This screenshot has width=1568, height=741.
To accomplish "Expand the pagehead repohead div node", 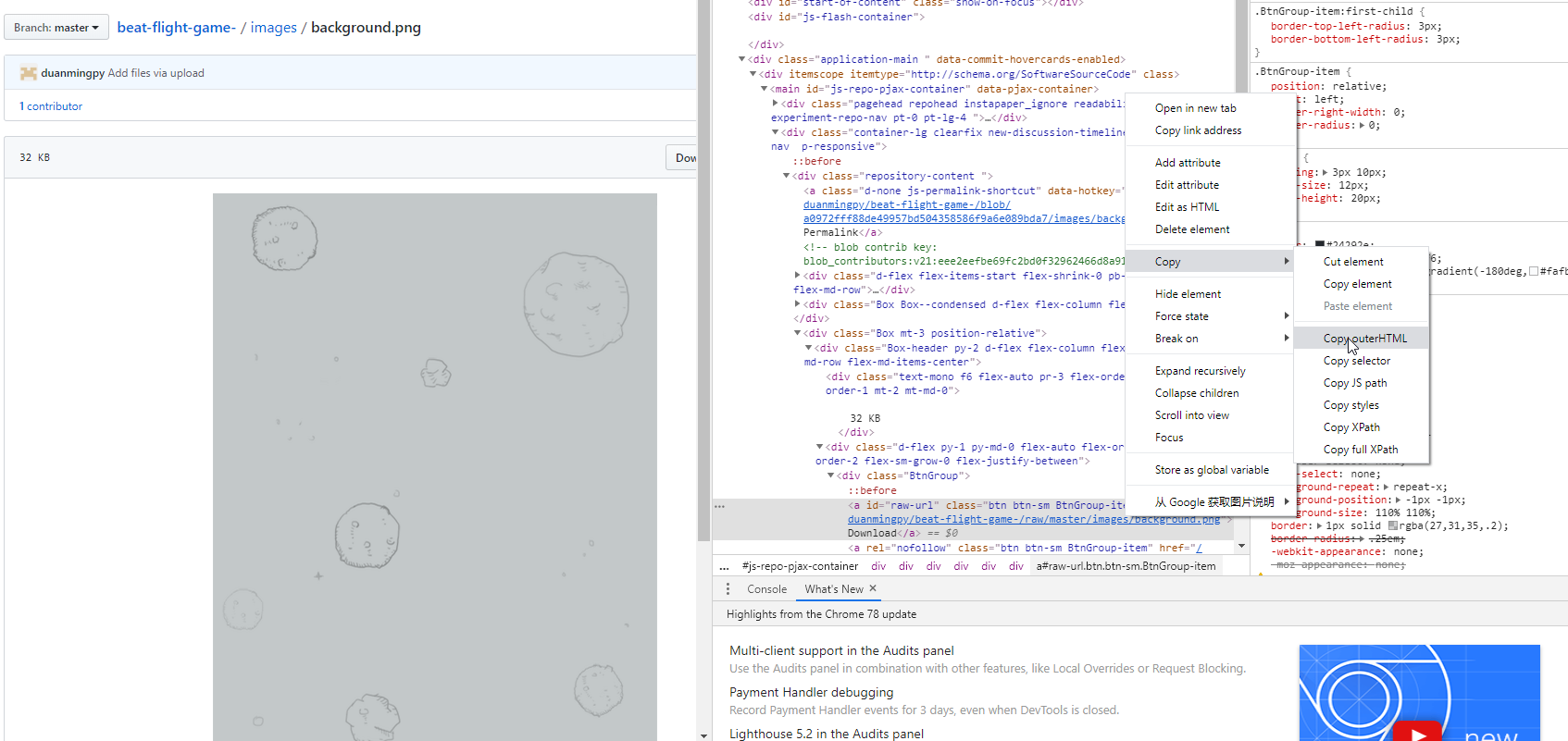I will (776, 104).
